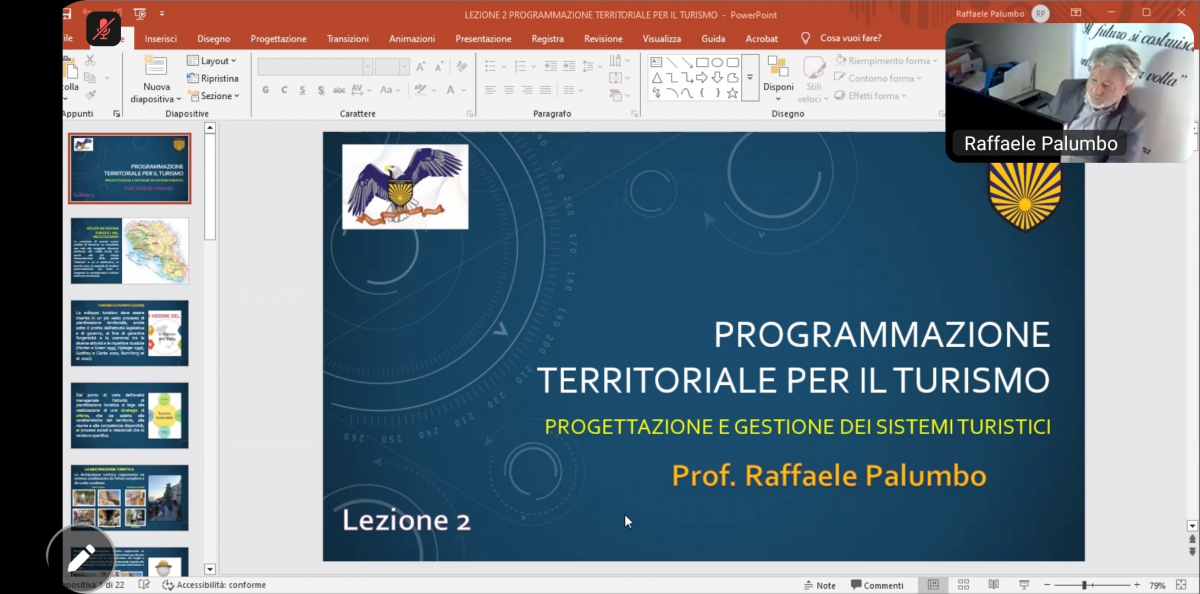
Task: Select the oval shape in gallery
Action: point(717,62)
